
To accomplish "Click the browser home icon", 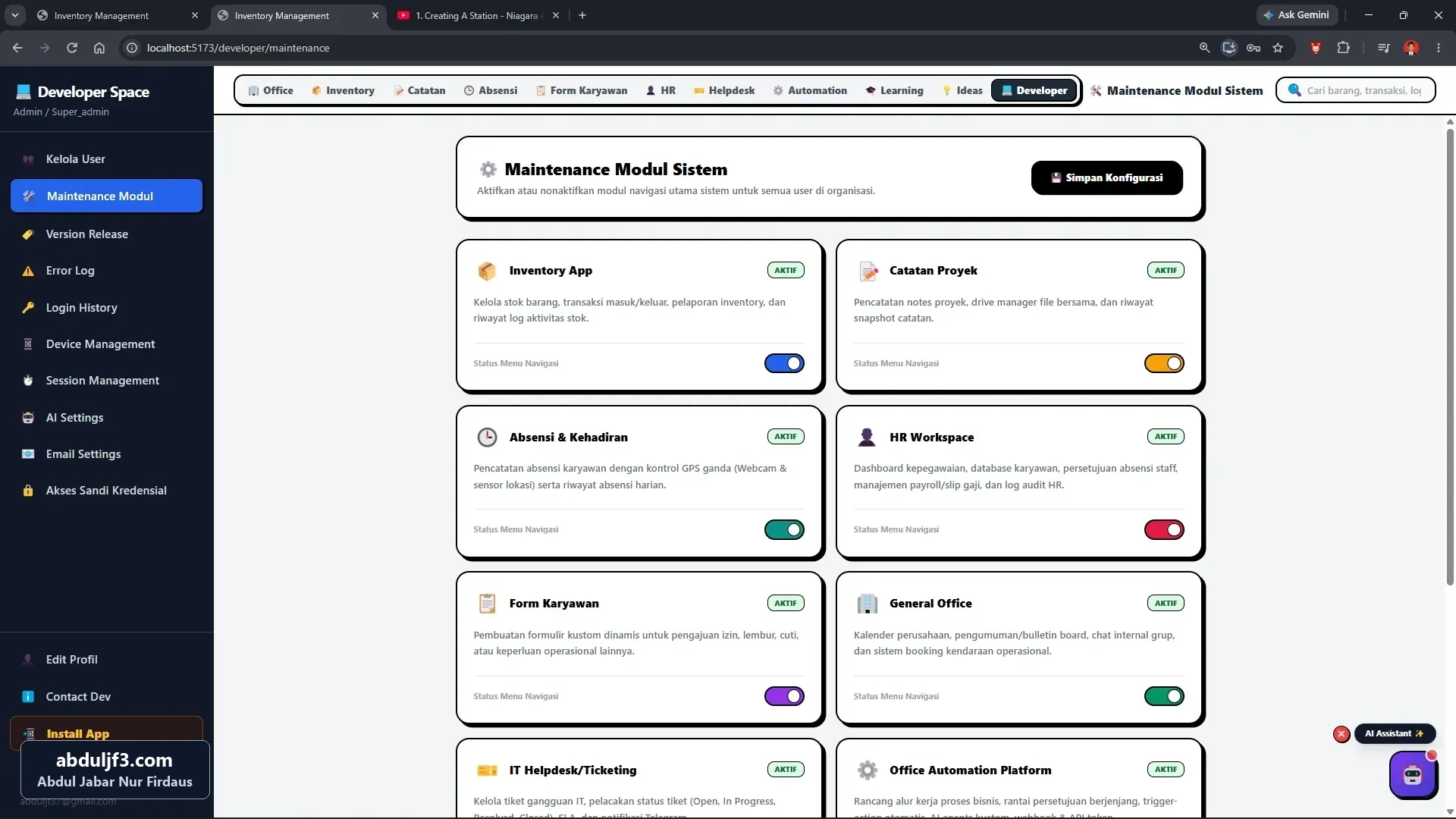I will click(99, 48).
